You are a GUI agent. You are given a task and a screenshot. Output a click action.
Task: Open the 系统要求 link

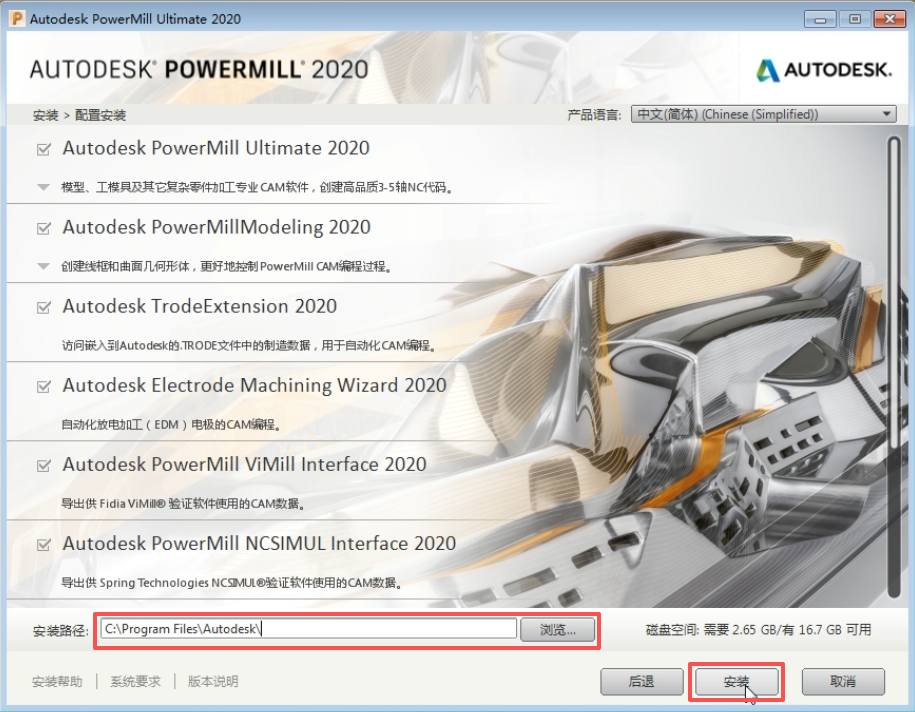pos(135,682)
